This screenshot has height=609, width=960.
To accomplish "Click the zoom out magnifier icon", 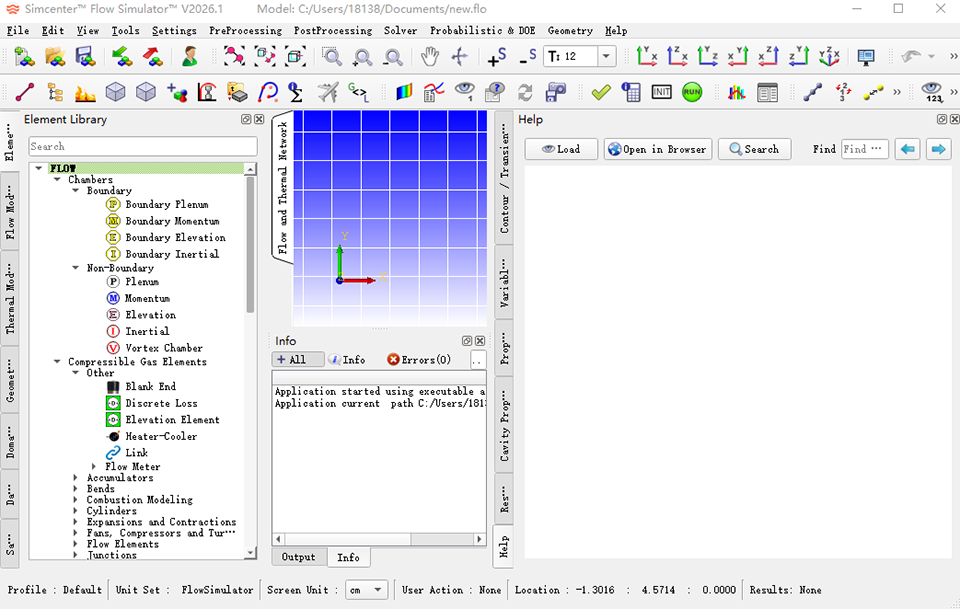I will pos(393,57).
